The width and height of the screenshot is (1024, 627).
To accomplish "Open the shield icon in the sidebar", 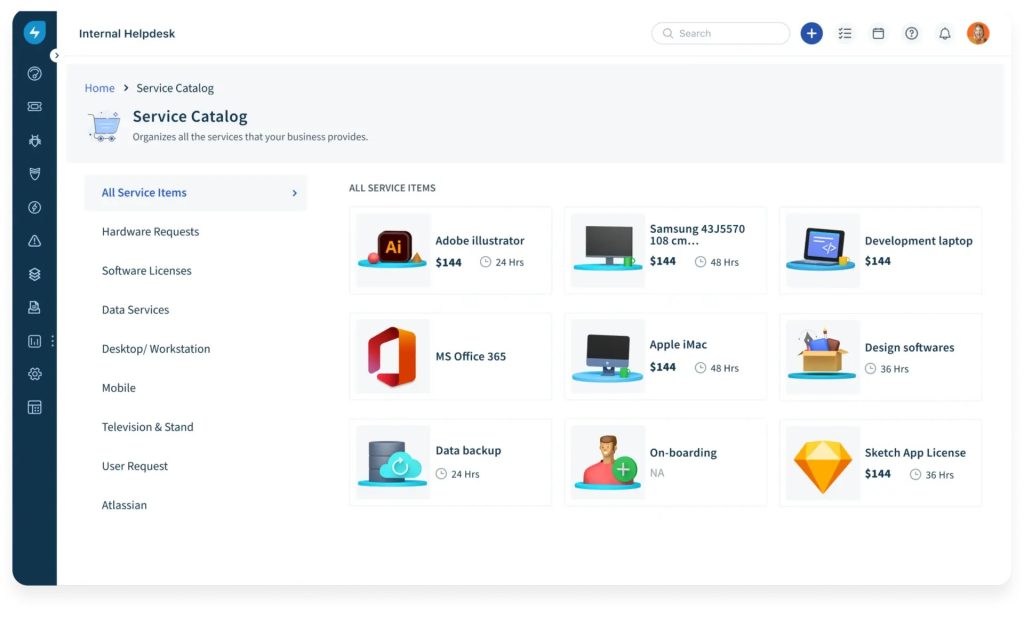I will (x=34, y=173).
